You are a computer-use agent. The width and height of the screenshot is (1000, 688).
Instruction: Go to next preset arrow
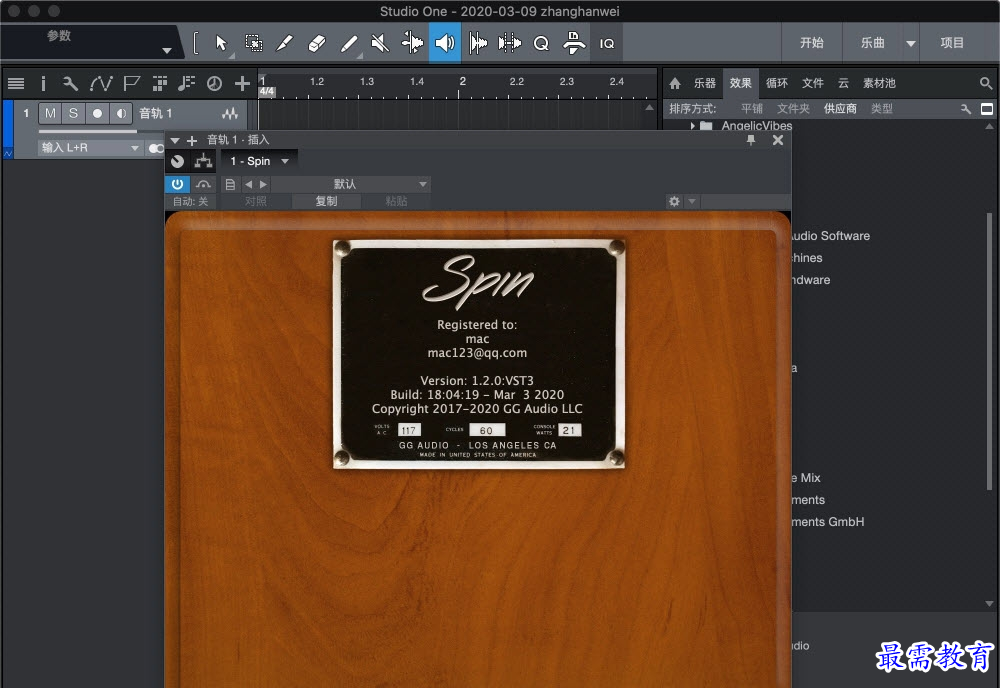click(263, 184)
